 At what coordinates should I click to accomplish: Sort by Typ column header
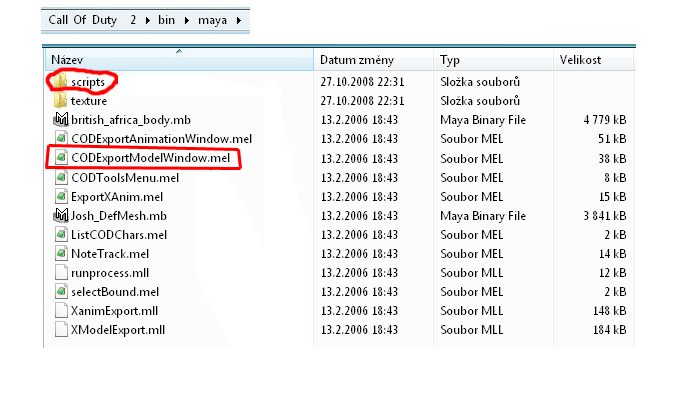click(x=493, y=60)
